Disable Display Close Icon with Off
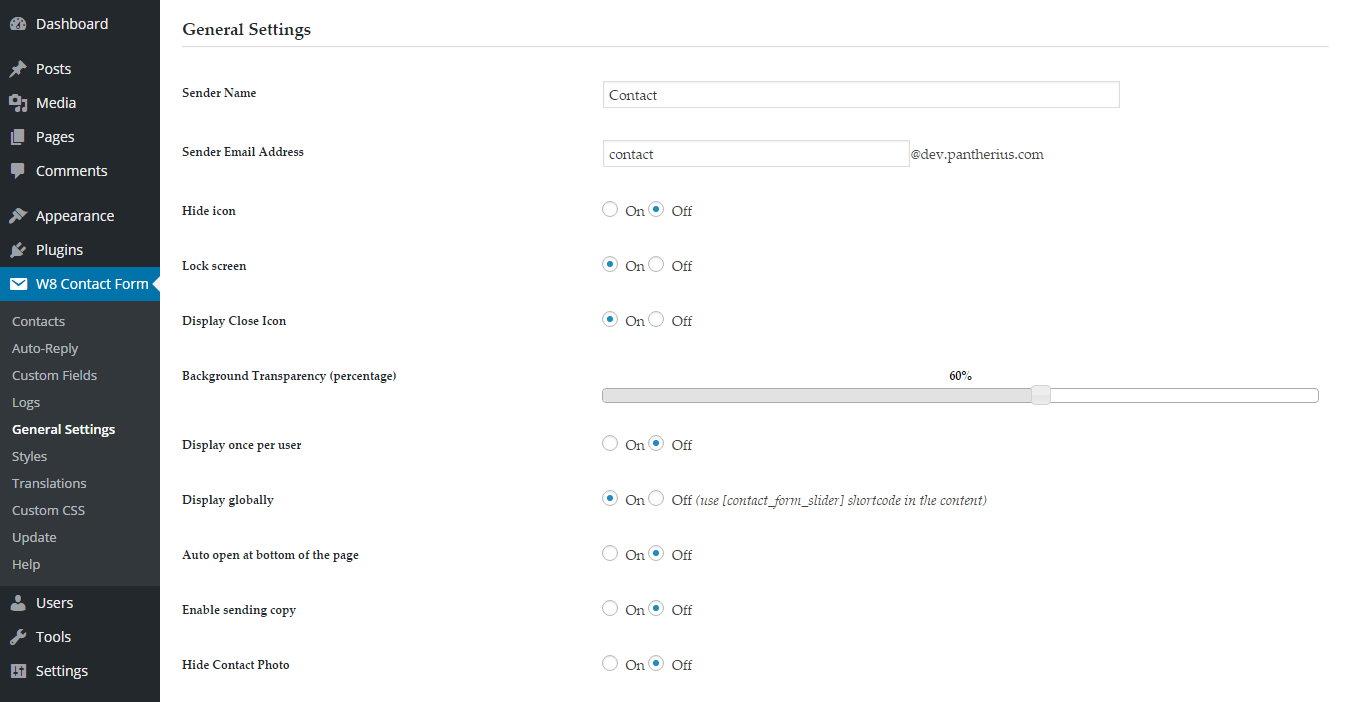The height and width of the screenshot is (702, 1347). [x=656, y=320]
